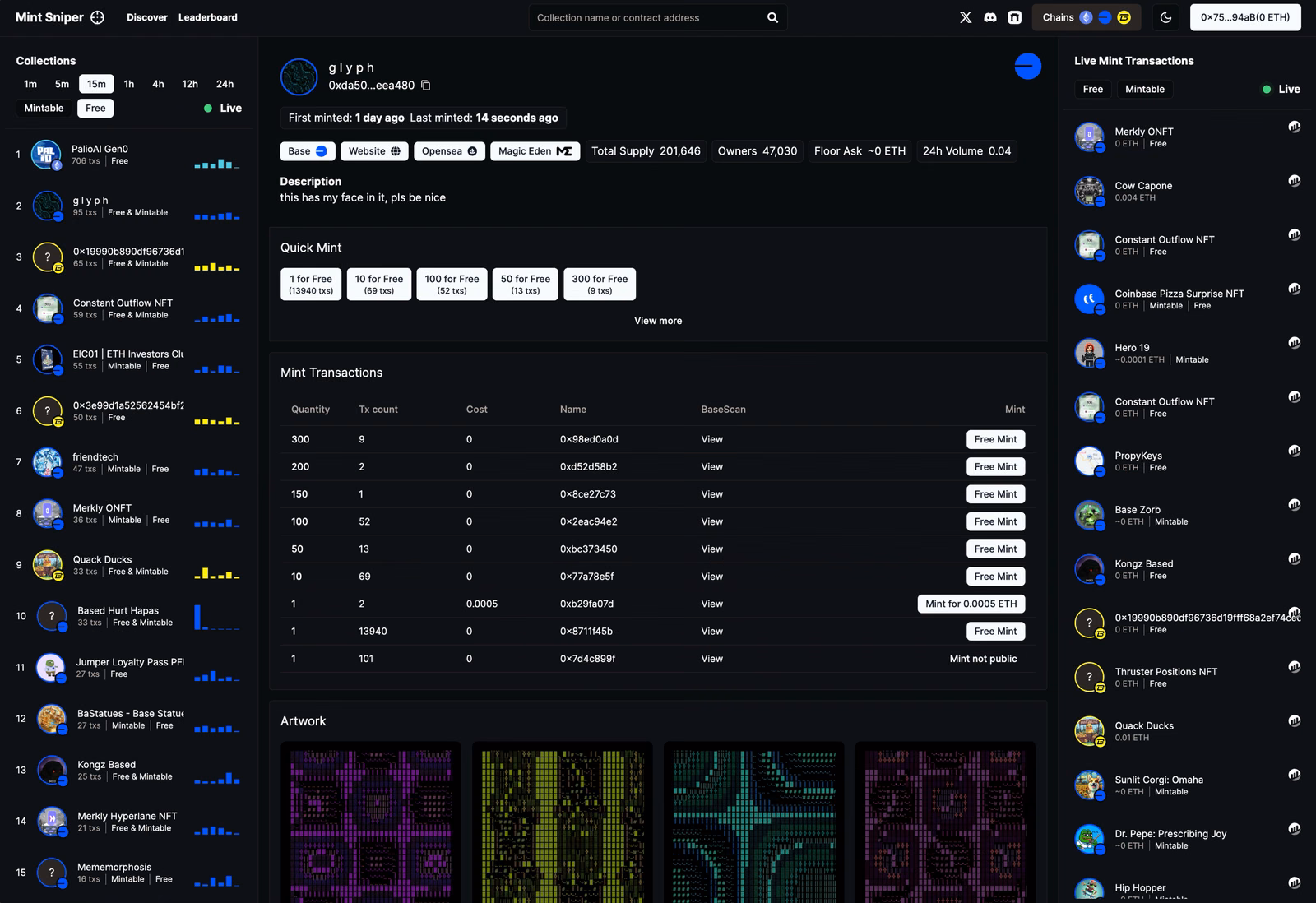1316x903 pixels.
Task: Click the search magnifier icon
Action: (772, 17)
